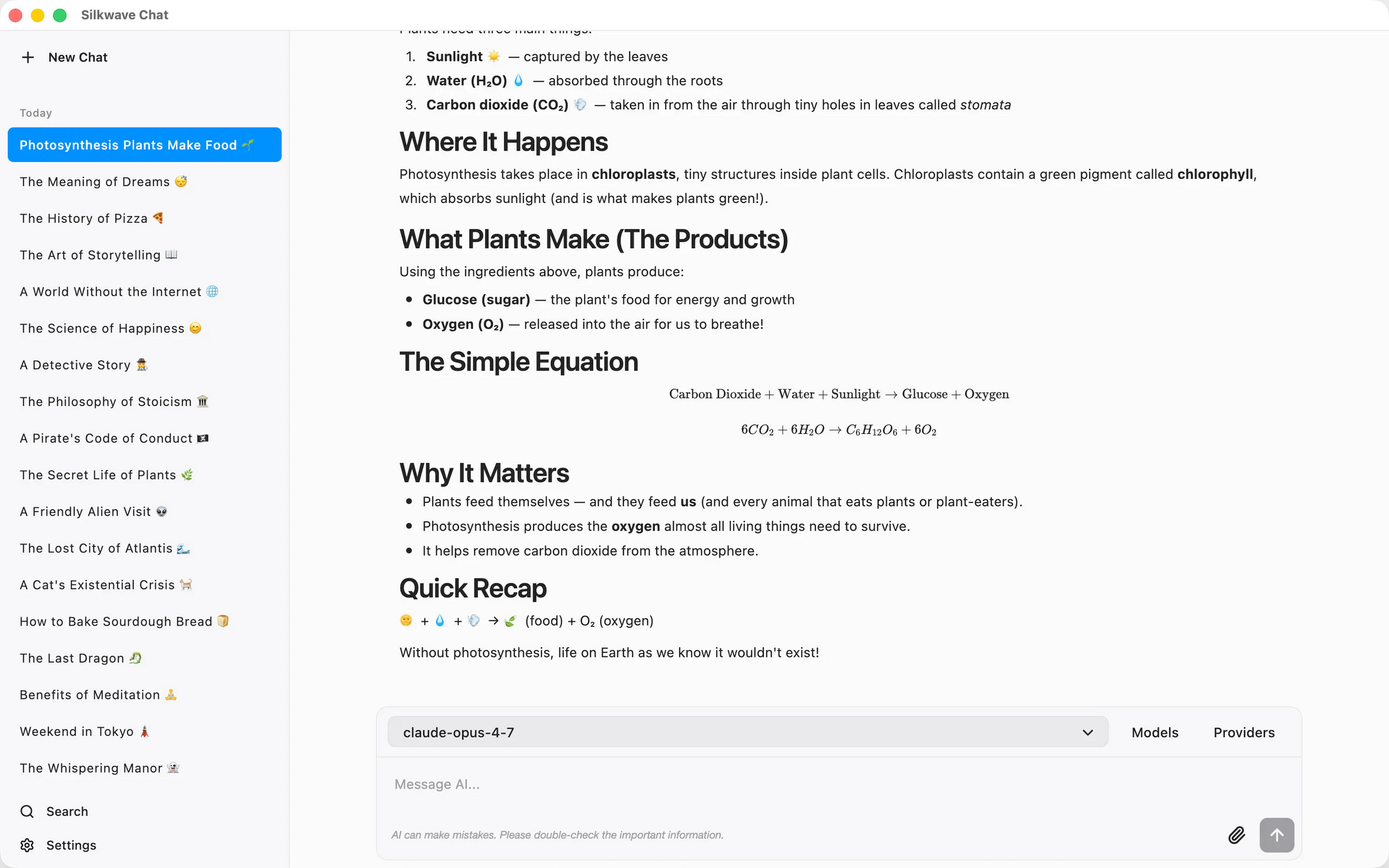Switch to the Providers tab
The width and height of the screenshot is (1389, 868).
[x=1244, y=733]
